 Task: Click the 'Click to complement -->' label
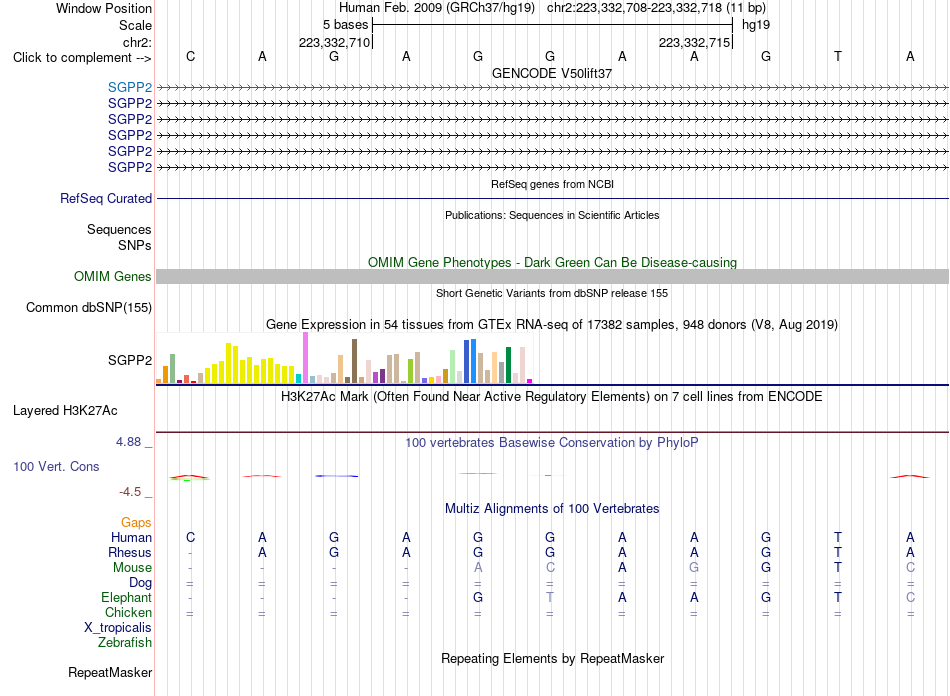(82, 58)
